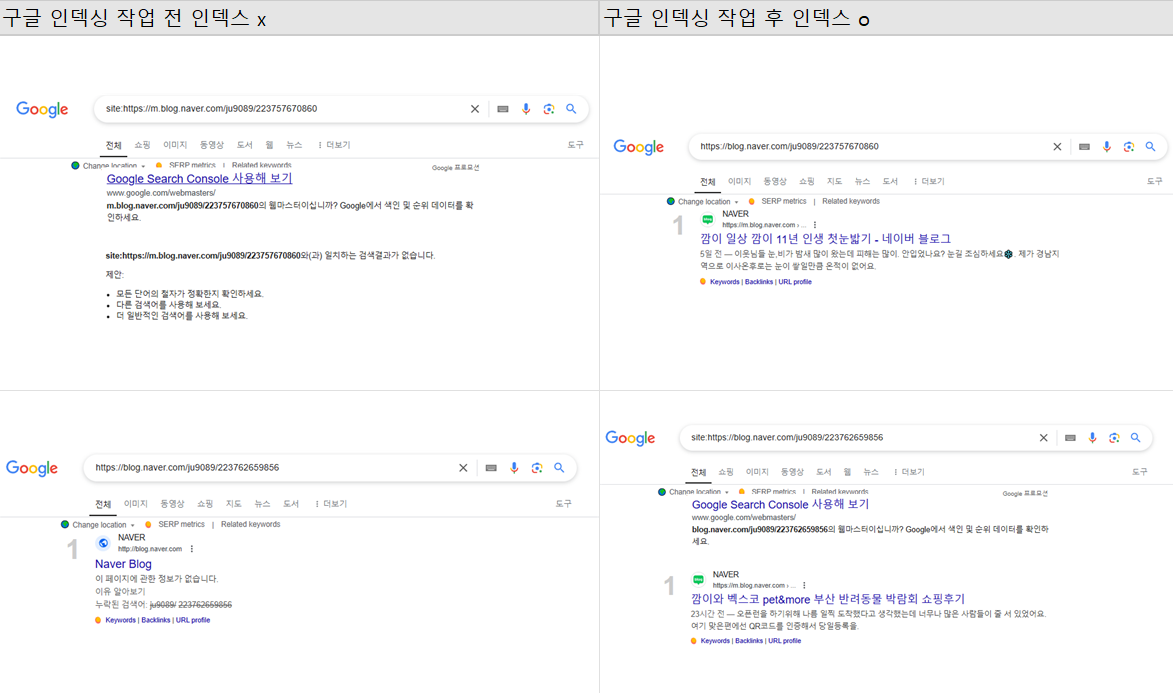Viewport: 1173px width, 693px height.
Task: Open 도구 tools in the Naver Blog panel
Action: point(563,504)
